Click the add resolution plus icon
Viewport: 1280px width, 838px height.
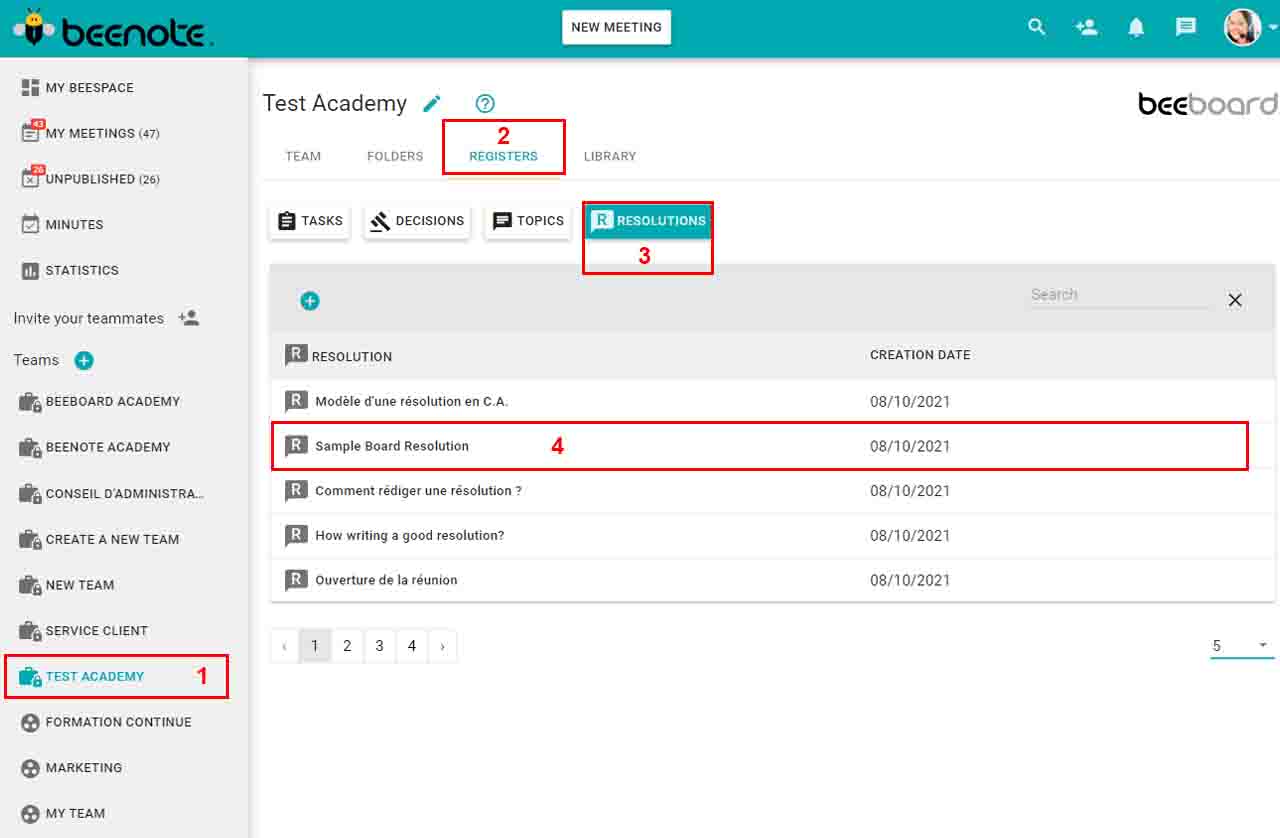(x=310, y=301)
